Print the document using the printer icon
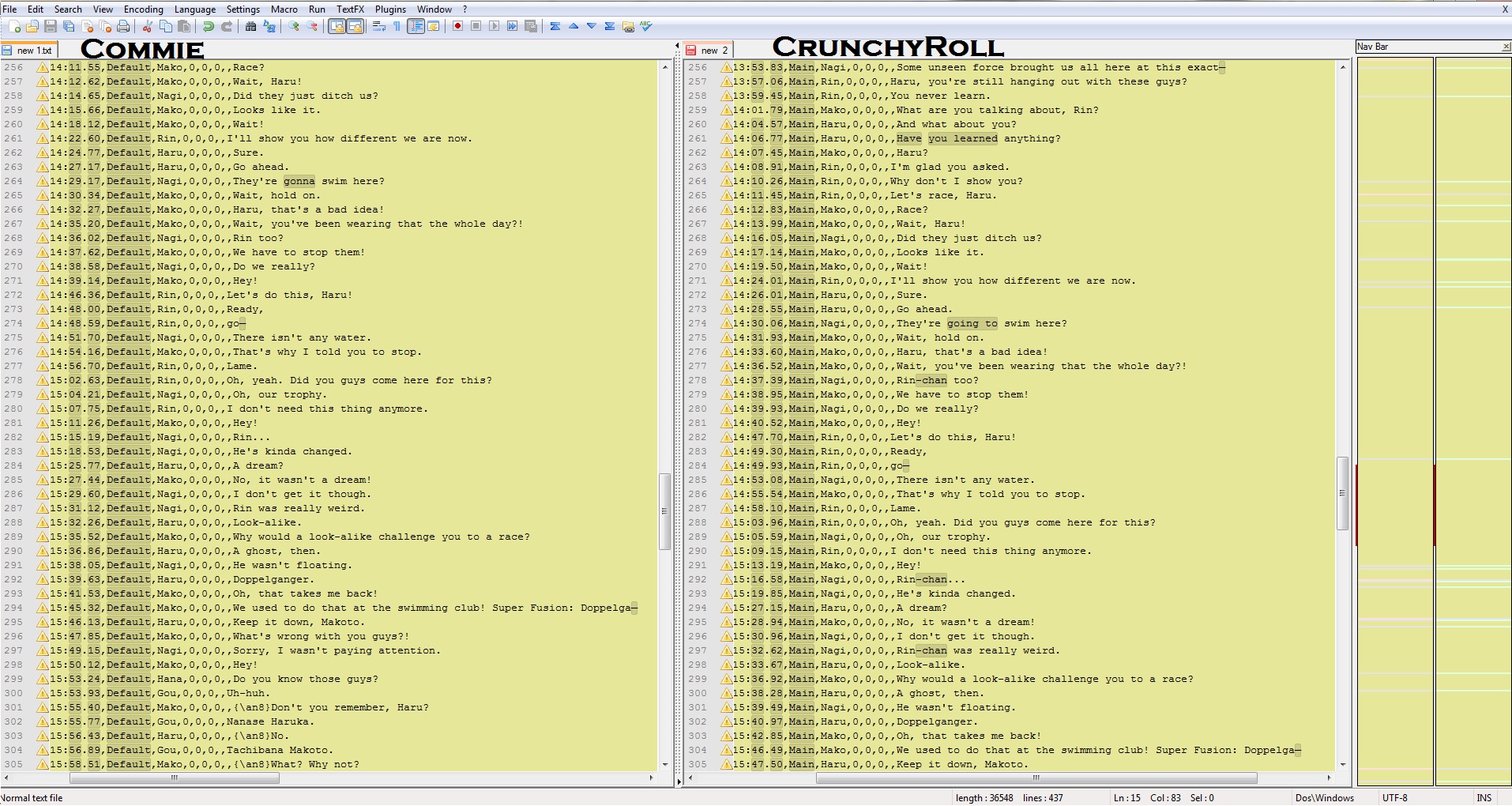The width and height of the screenshot is (1512, 806). tap(123, 26)
